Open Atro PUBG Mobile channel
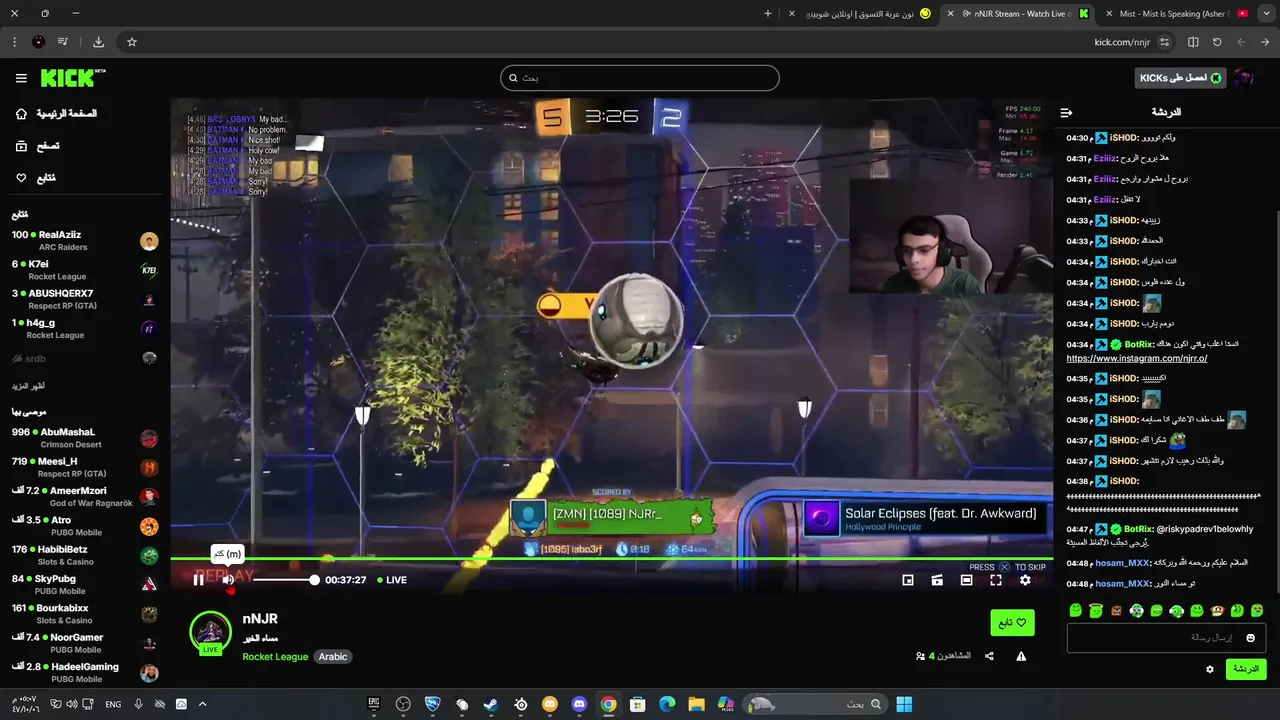The width and height of the screenshot is (1280, 720). click(85, 526)
